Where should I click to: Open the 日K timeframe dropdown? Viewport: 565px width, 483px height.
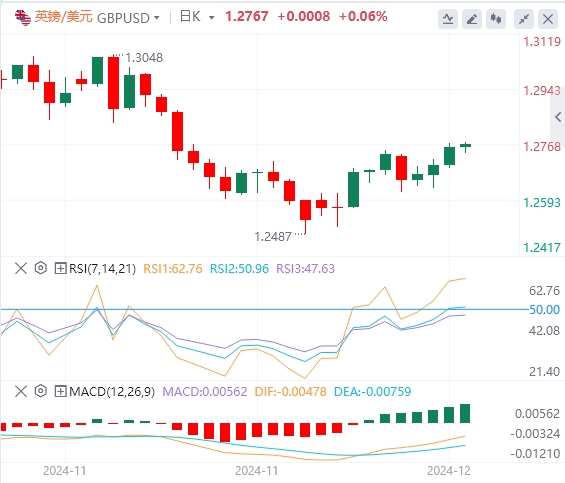pos(212,18)
